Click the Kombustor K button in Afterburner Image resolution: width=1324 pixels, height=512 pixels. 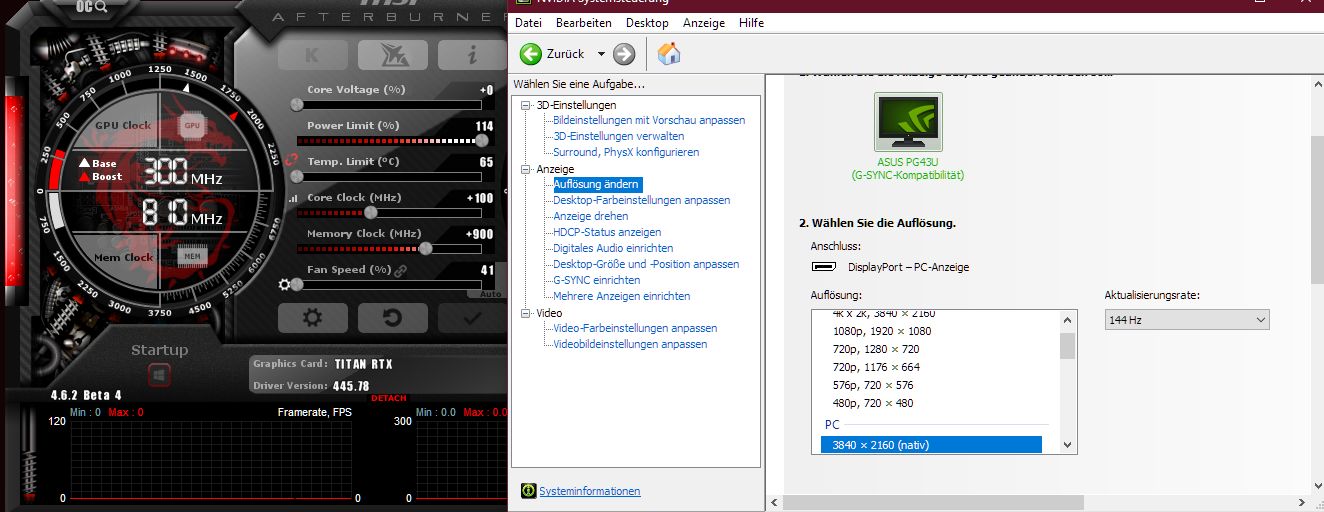click(x=312, y=54)
